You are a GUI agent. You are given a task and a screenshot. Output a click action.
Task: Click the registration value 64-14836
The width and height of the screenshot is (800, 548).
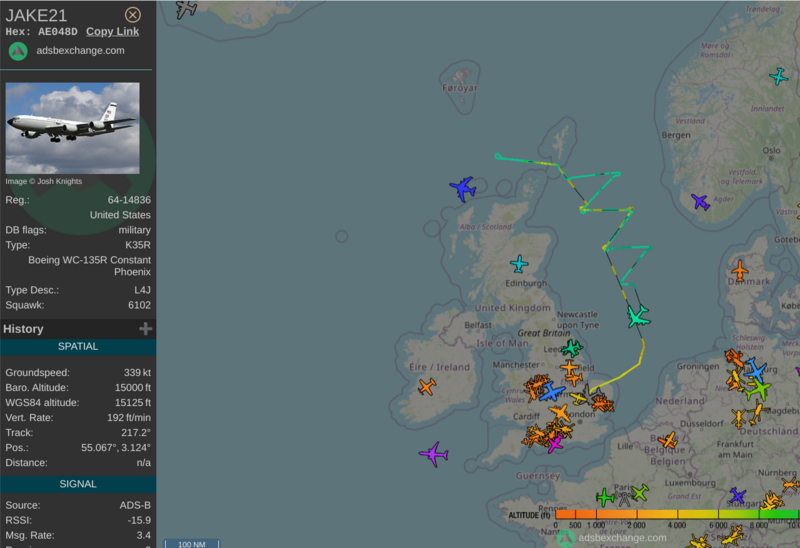pyautogui.click(x=129, y=200)
